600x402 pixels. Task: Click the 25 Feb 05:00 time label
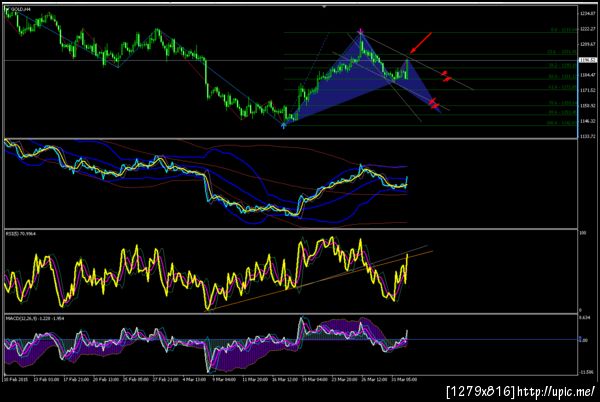click(x=135, y=380)
